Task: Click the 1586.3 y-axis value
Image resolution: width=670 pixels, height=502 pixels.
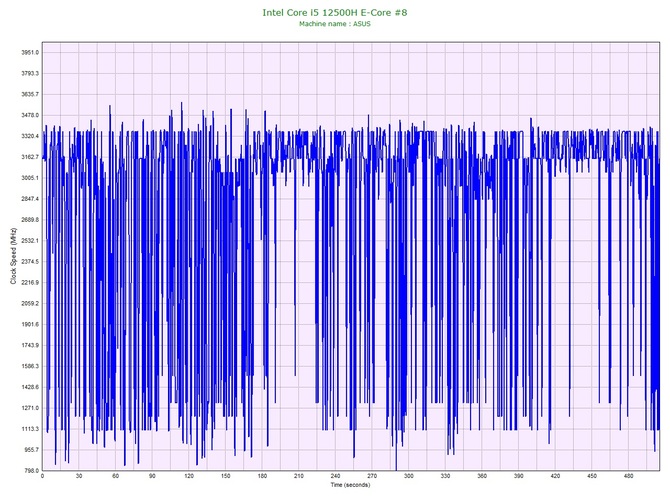Action: (30, 367)
